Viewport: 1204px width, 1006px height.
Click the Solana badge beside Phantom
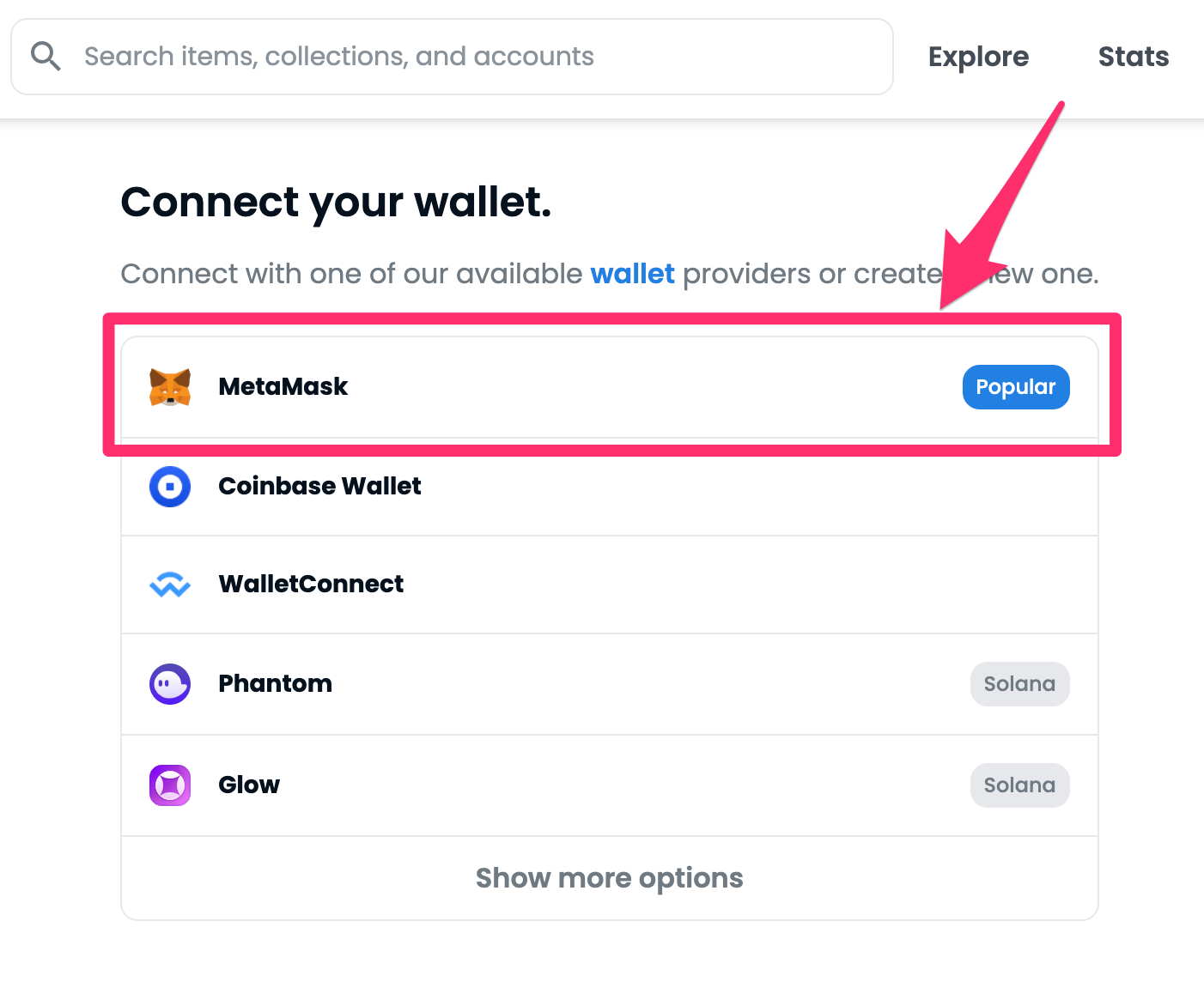pyautogui.click(x=1019, y=684)
